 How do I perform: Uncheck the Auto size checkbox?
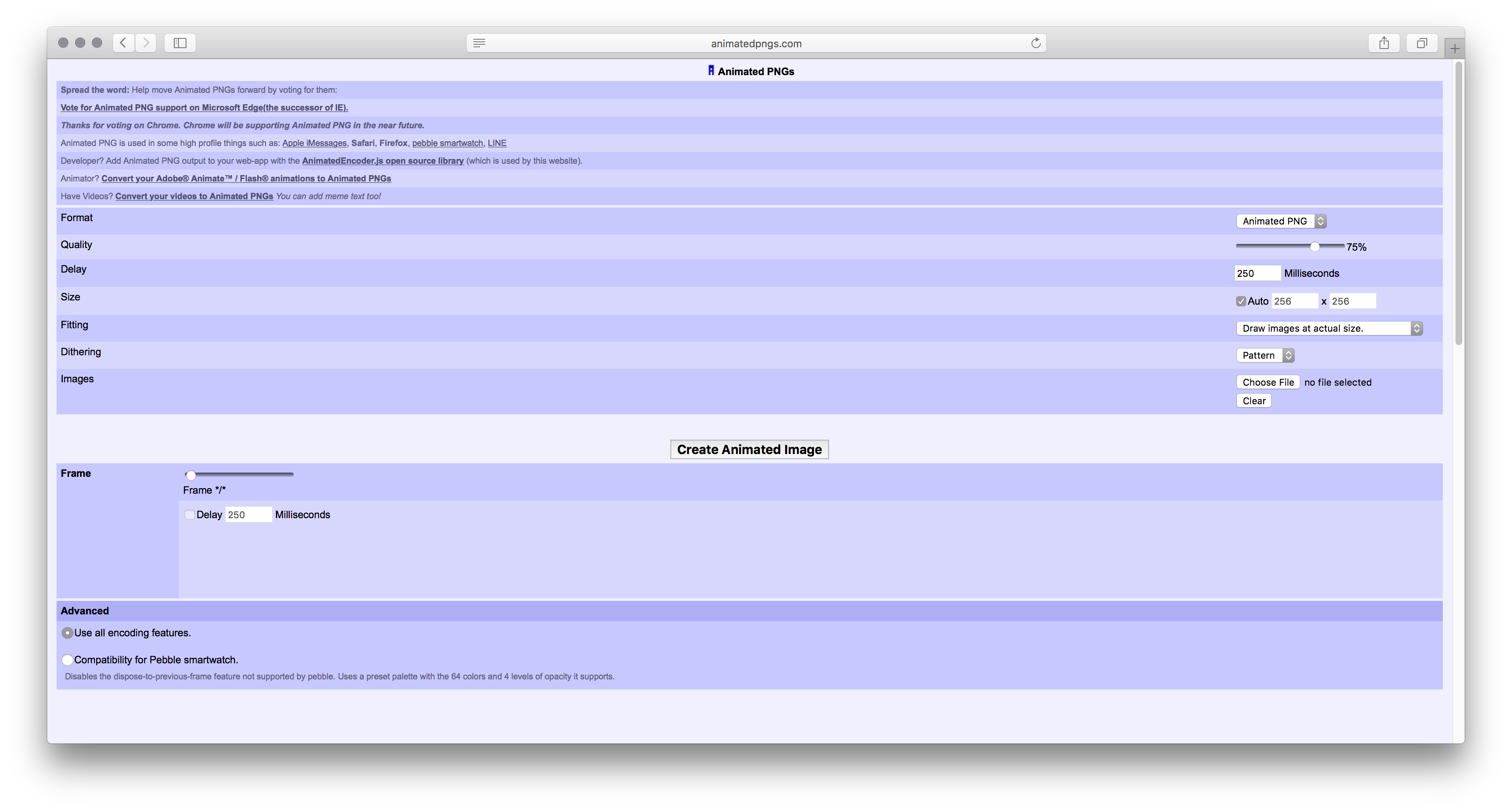click(1241, 301)
